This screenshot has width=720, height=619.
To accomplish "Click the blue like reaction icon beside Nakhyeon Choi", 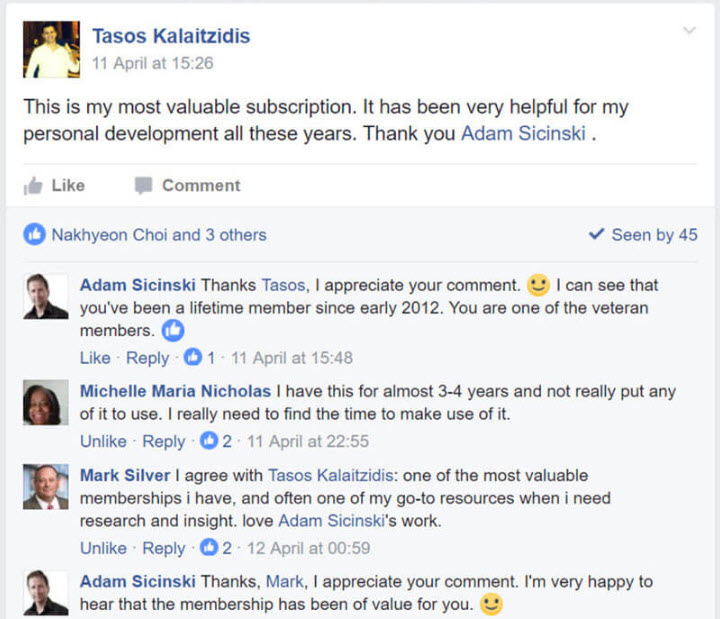I will coord(35,235).
